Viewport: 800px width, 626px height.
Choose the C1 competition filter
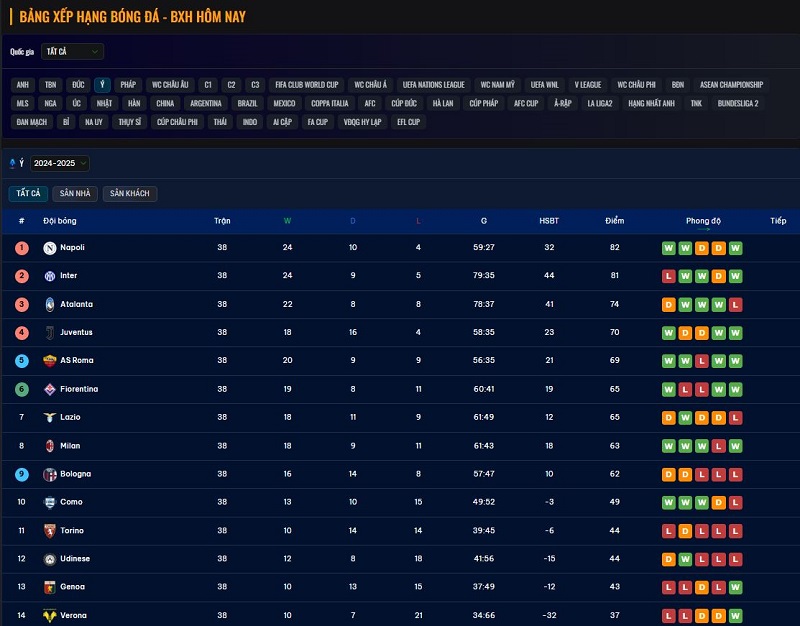pos(208,85)
